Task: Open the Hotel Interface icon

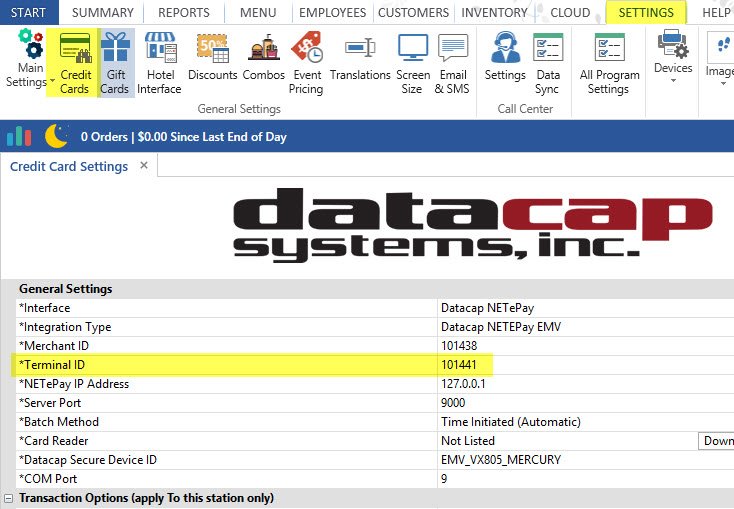Action: click(161, 62)
